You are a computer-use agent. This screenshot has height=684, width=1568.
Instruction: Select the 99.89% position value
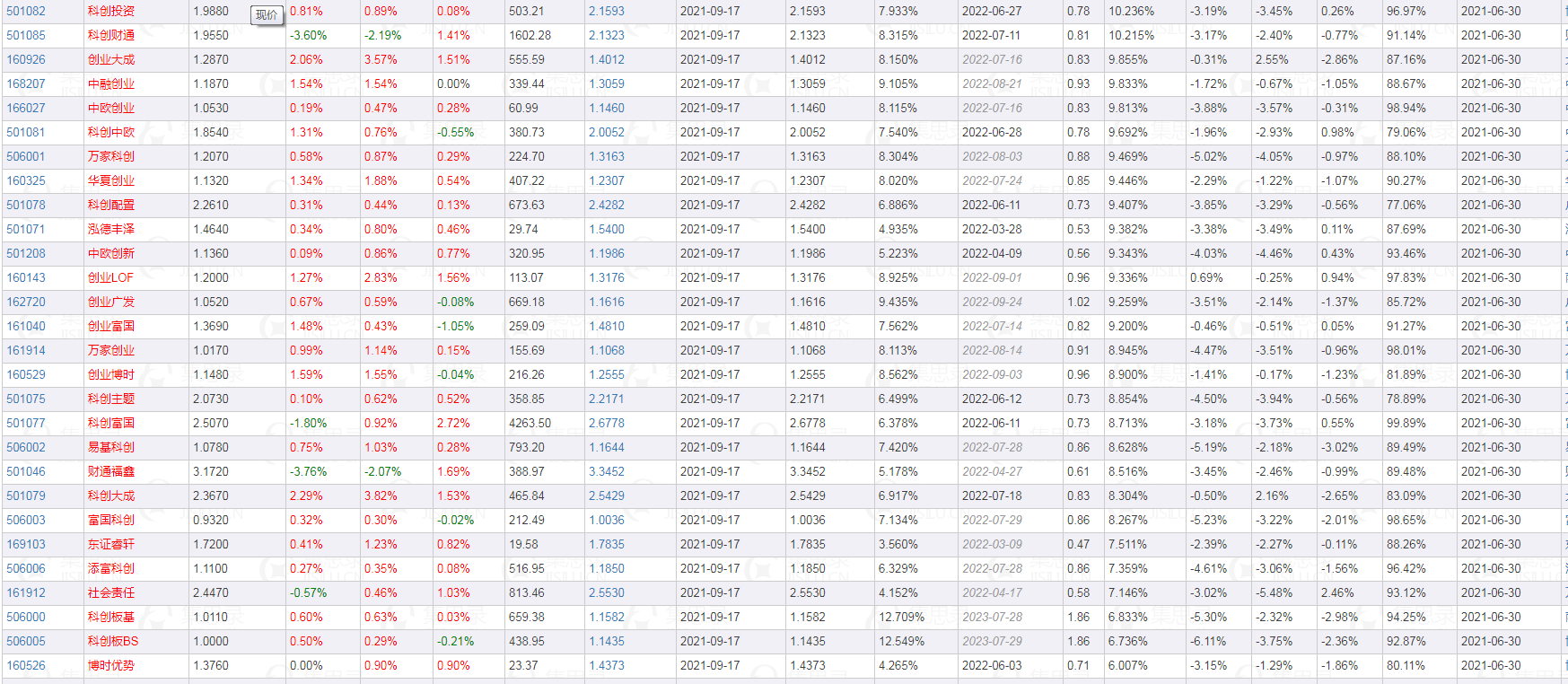[x=1406, y=423]
